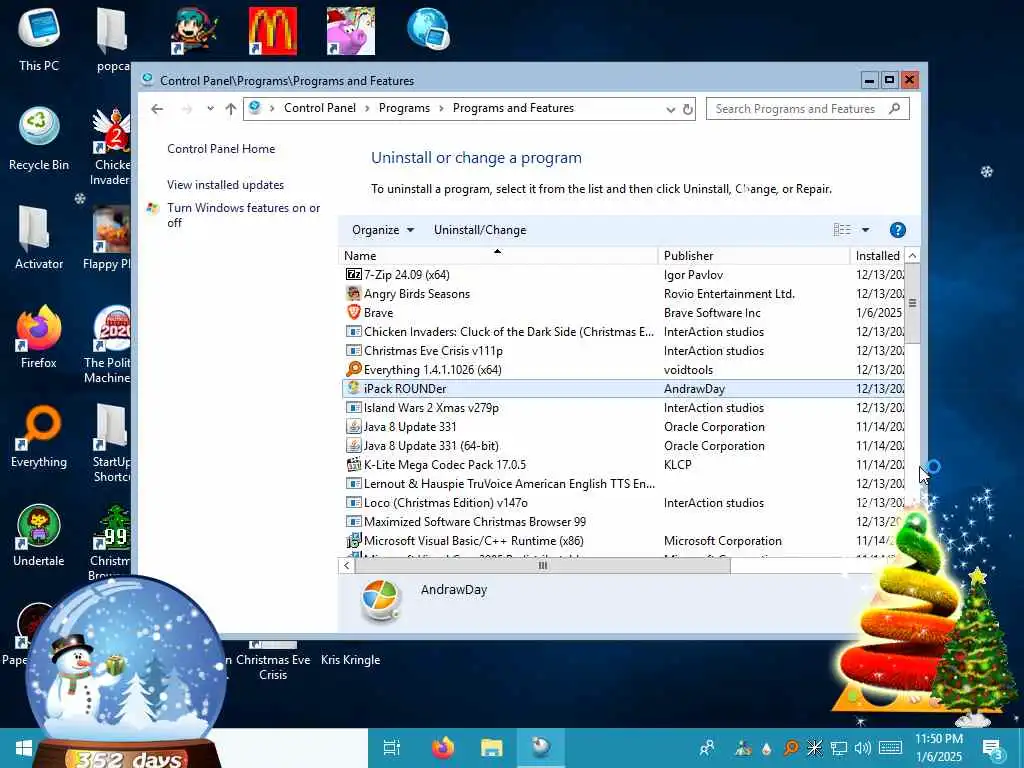Change the view with the view icon
This screenshot has height=768, width=1024.
[x=842, y=230]
